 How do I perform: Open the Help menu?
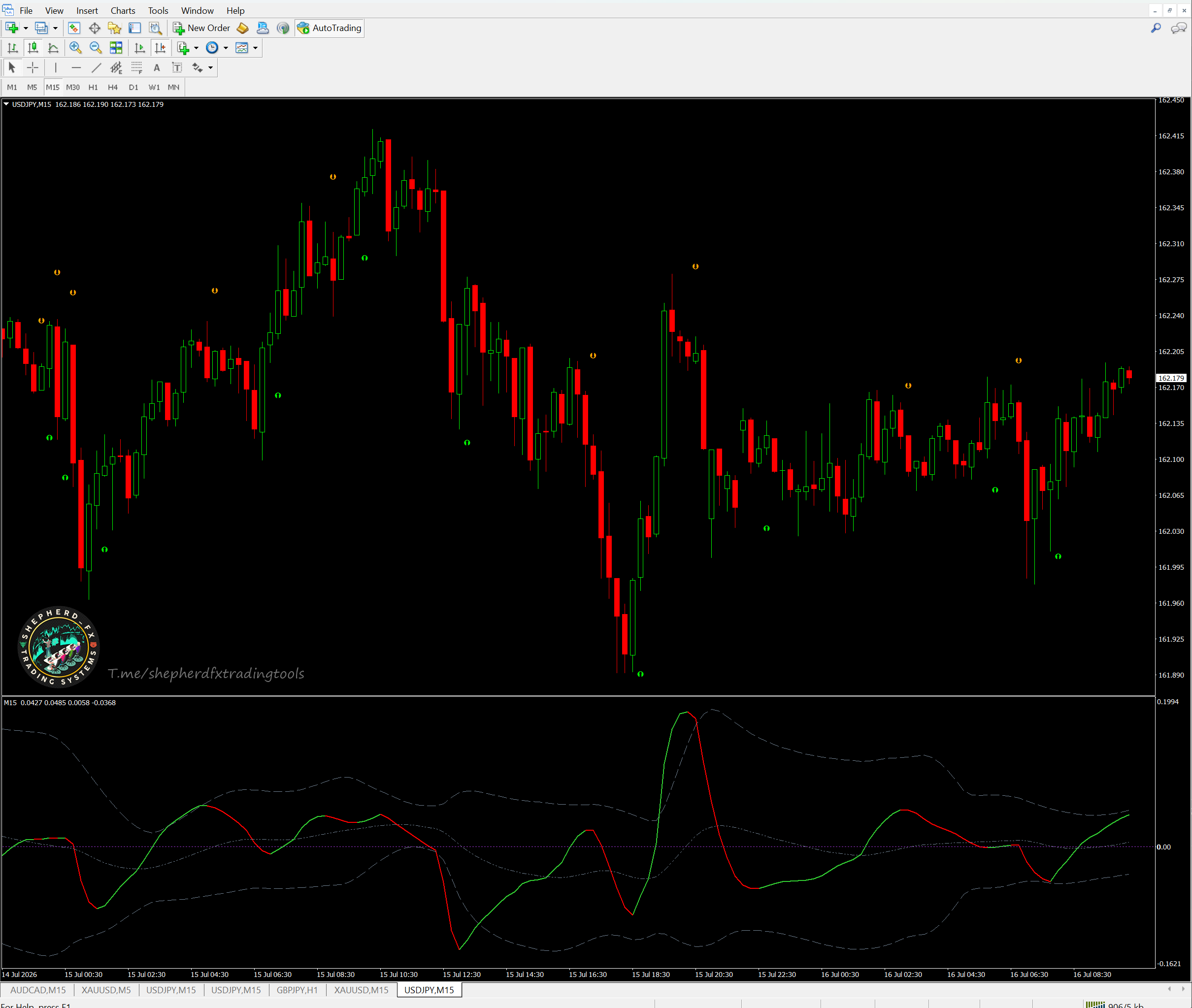tap(235, 11)
